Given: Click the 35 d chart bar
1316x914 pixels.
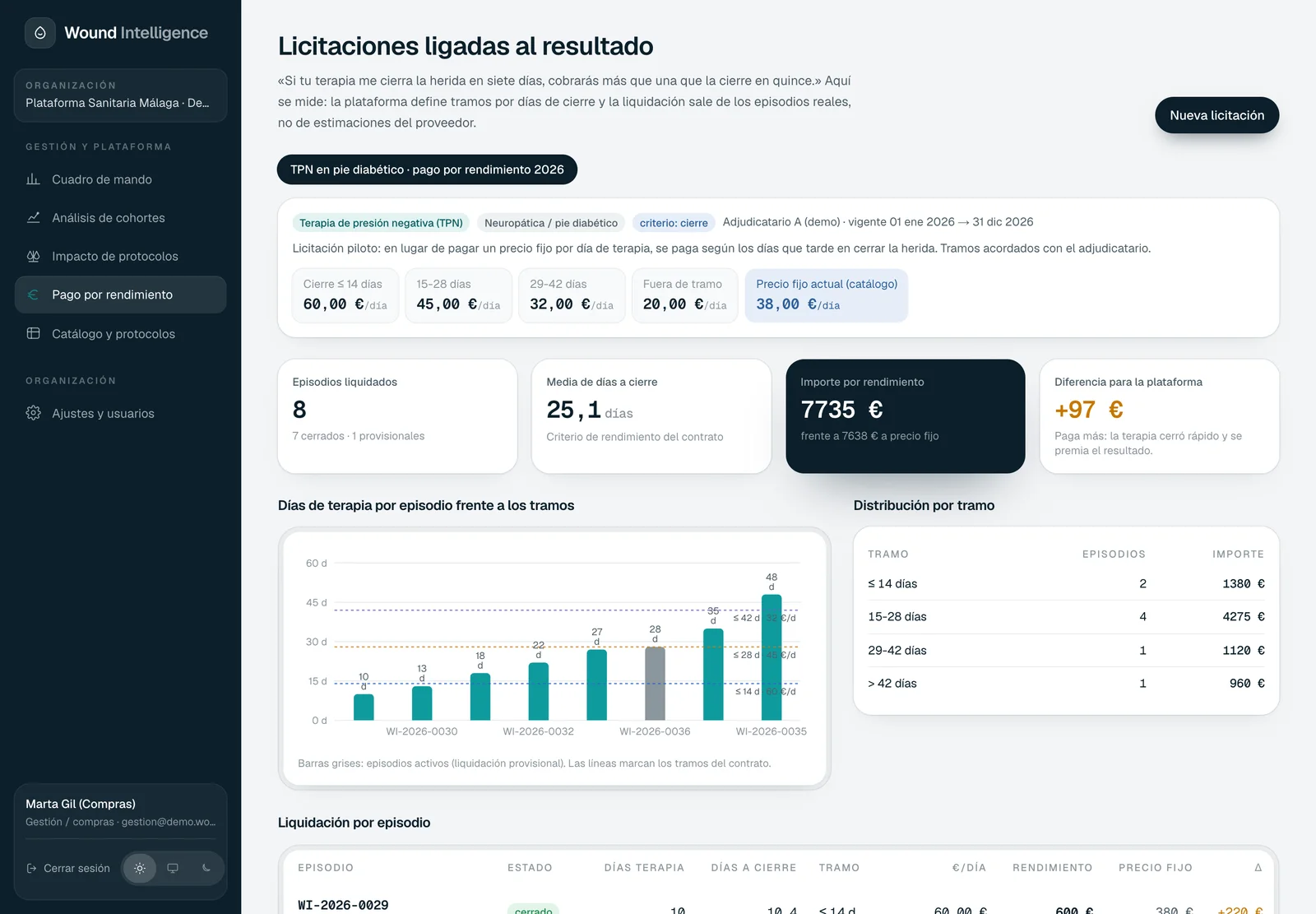Looking at the screenshot, I should point(713,675).
